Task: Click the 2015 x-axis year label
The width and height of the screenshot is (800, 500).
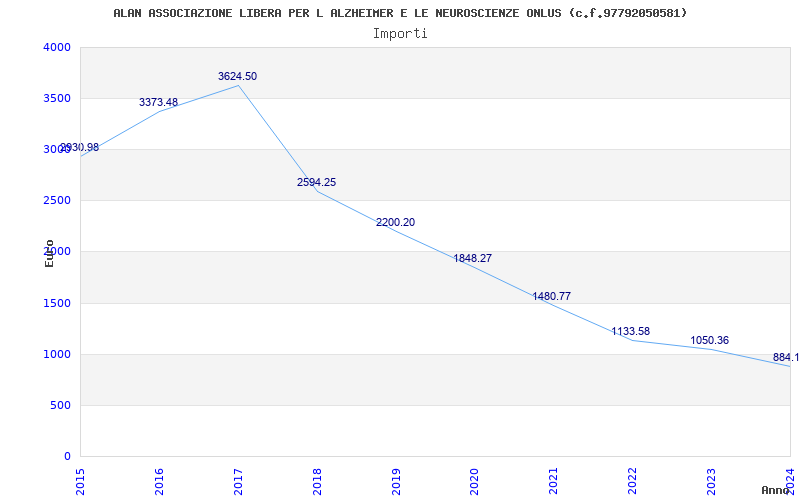Action: pyautogui.click(x=80, y=481)
